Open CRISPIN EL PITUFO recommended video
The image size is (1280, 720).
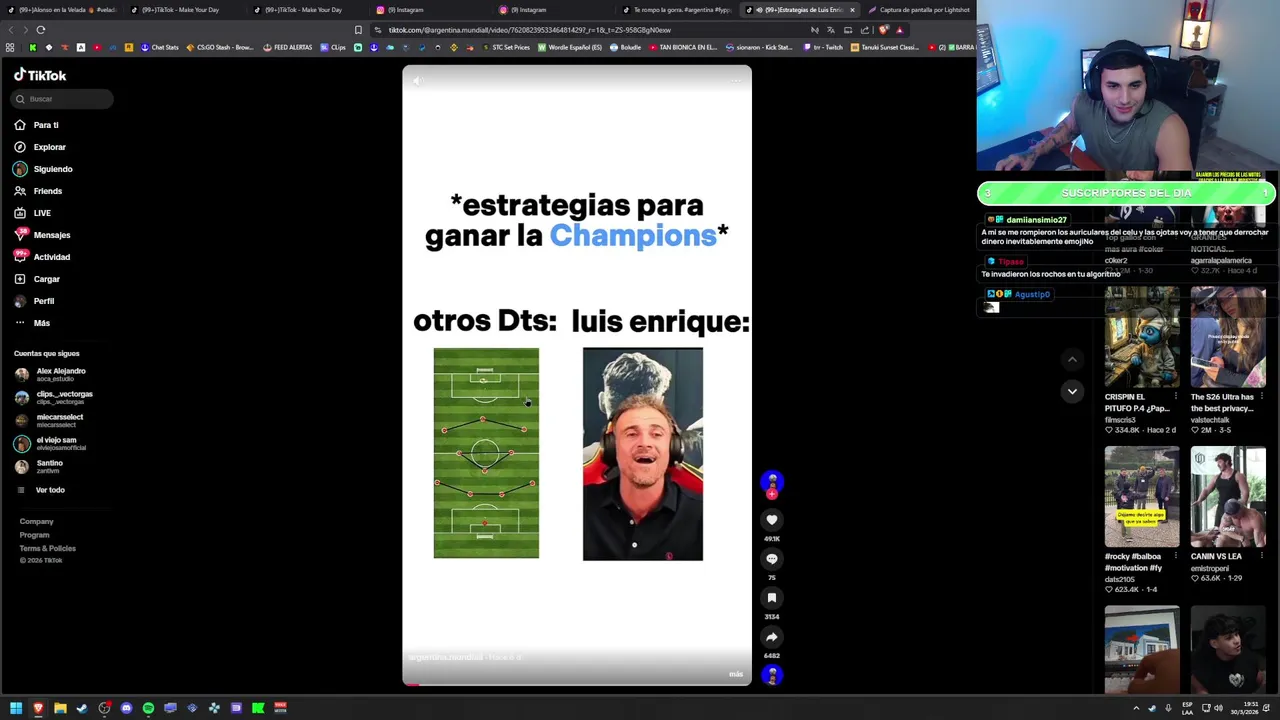click(1141, 337)
